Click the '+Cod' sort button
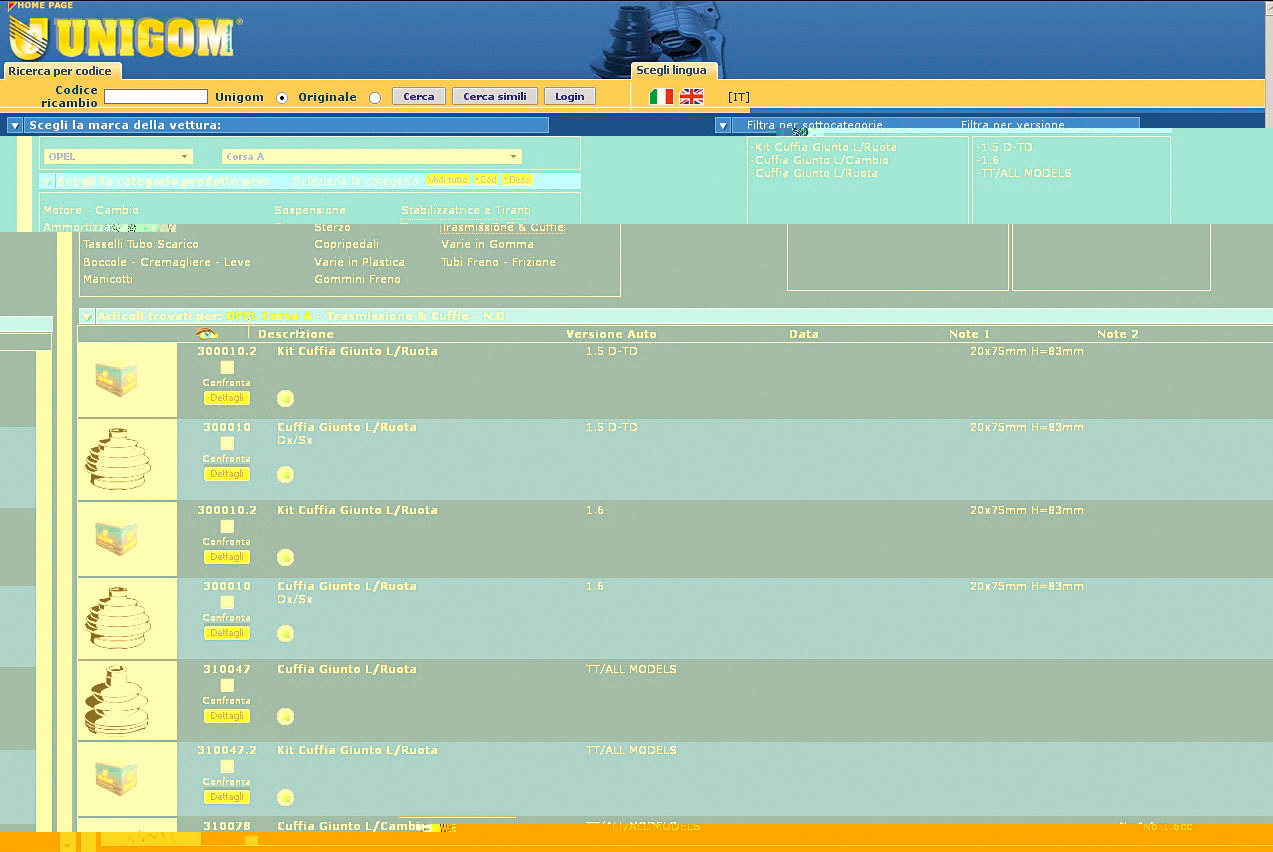 click(x=485, y=180)
